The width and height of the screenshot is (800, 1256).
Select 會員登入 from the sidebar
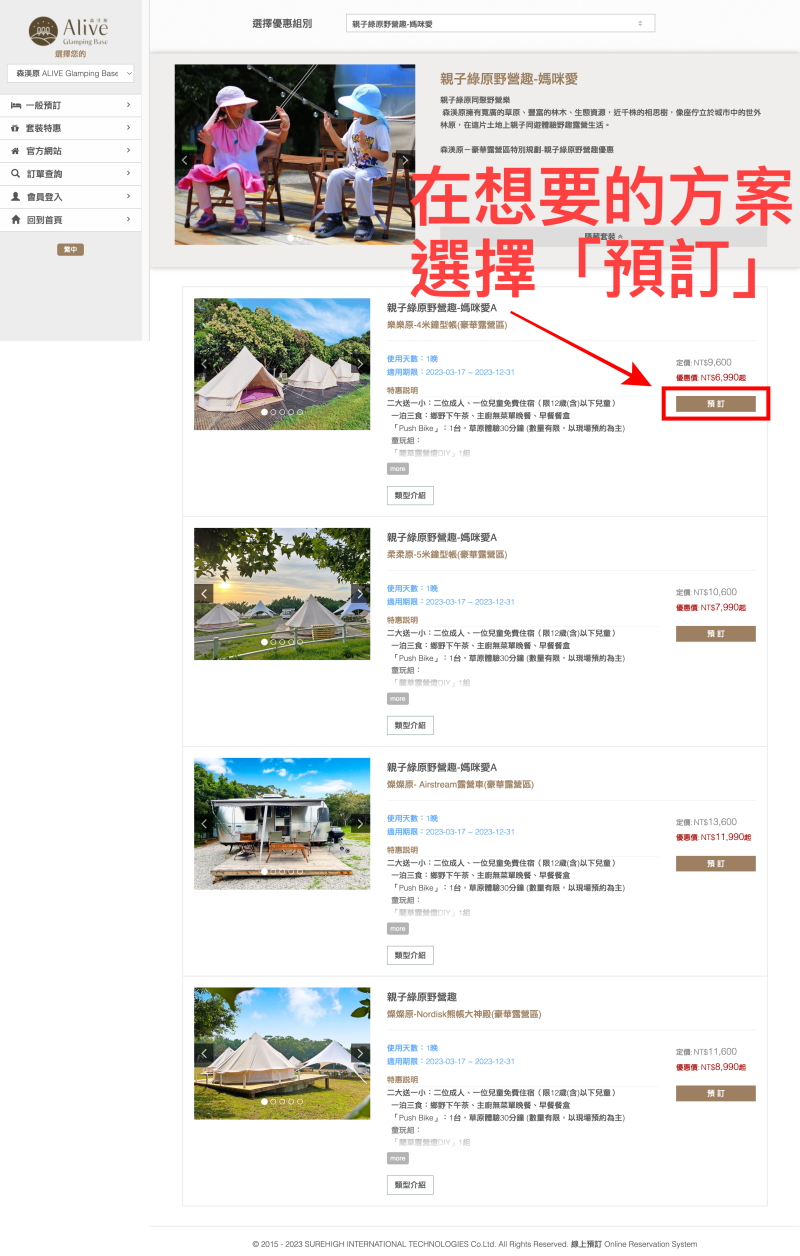[x=70, y=197]
